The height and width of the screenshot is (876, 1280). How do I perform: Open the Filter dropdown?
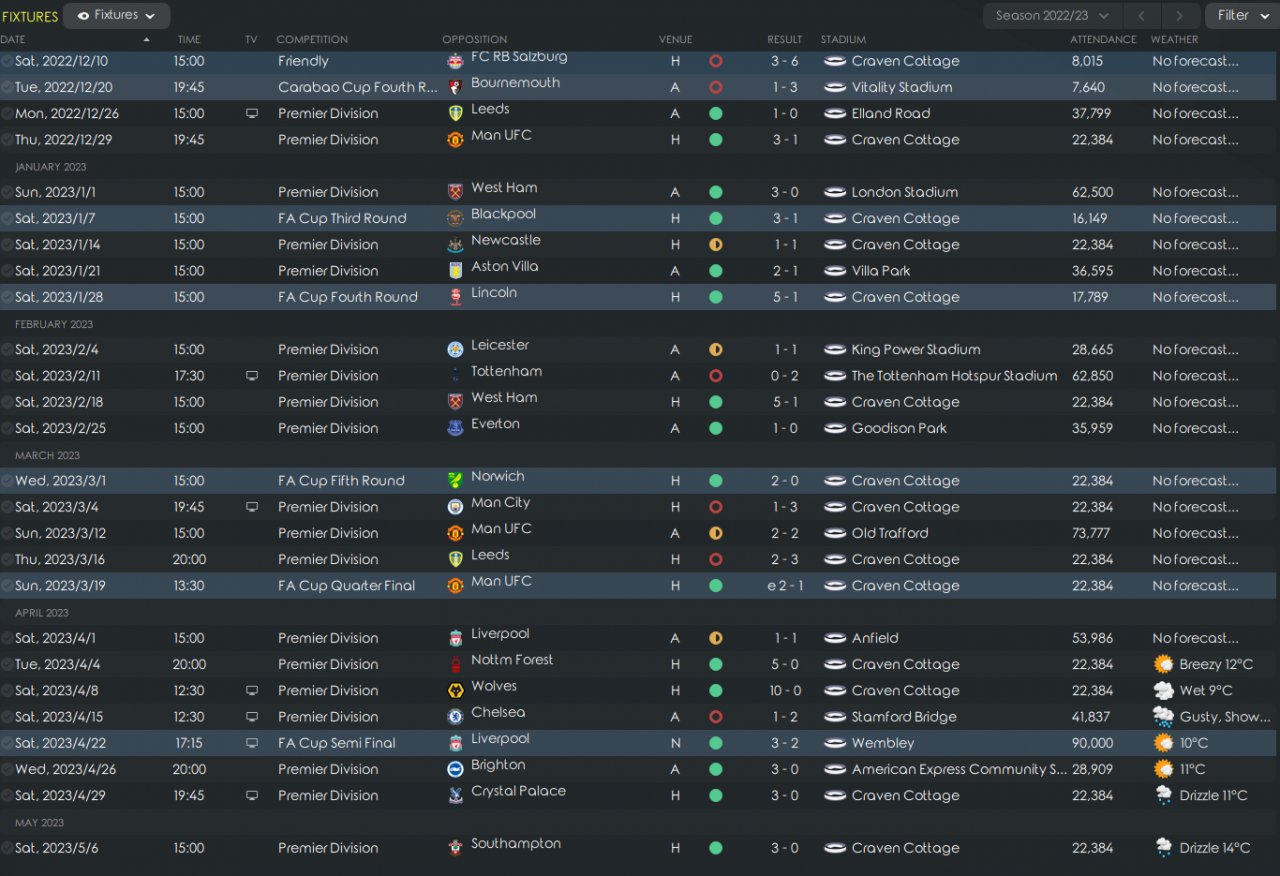(x=1240, y=16)
